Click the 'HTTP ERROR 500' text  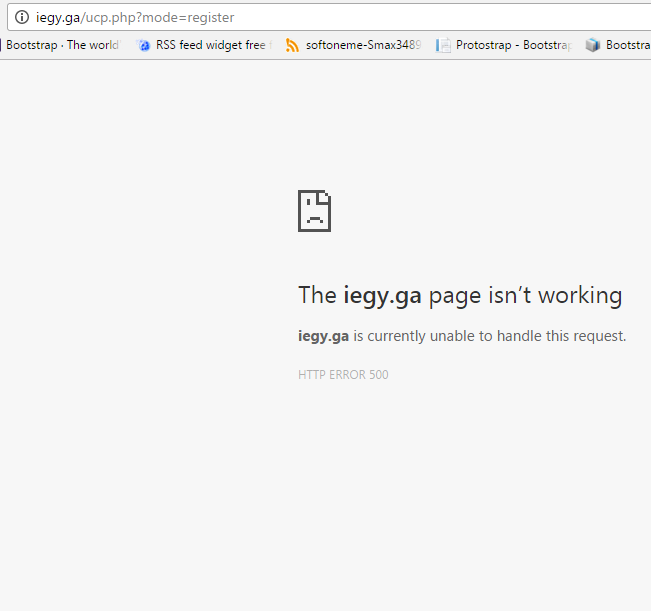click(343, 375)
